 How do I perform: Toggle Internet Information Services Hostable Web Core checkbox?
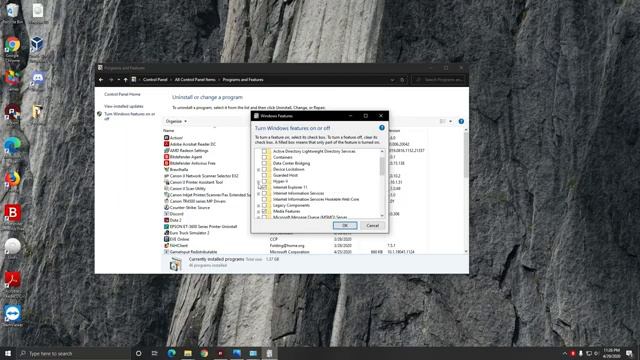[x=264, y=199]
